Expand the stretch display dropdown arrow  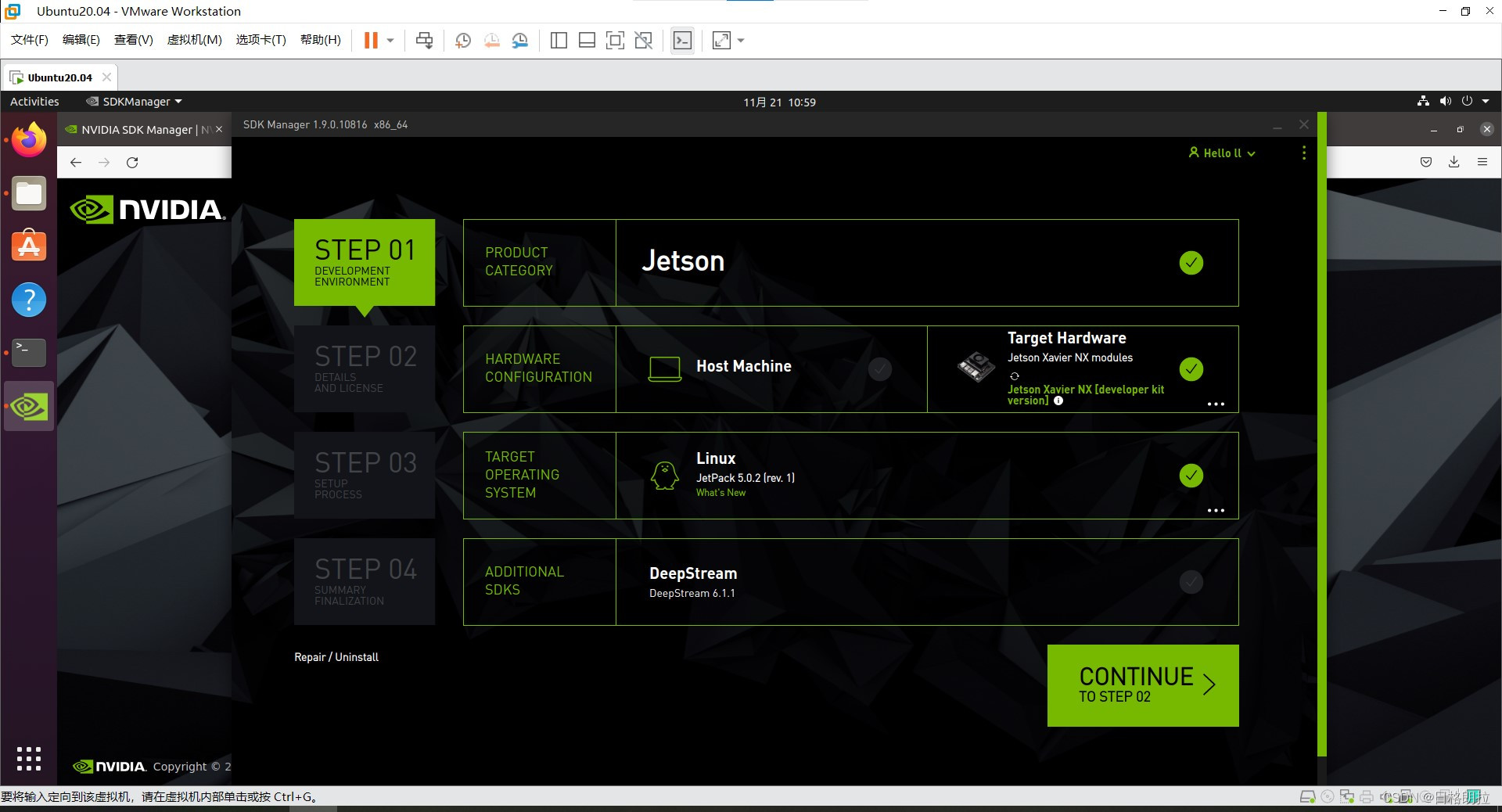point(741,40)
